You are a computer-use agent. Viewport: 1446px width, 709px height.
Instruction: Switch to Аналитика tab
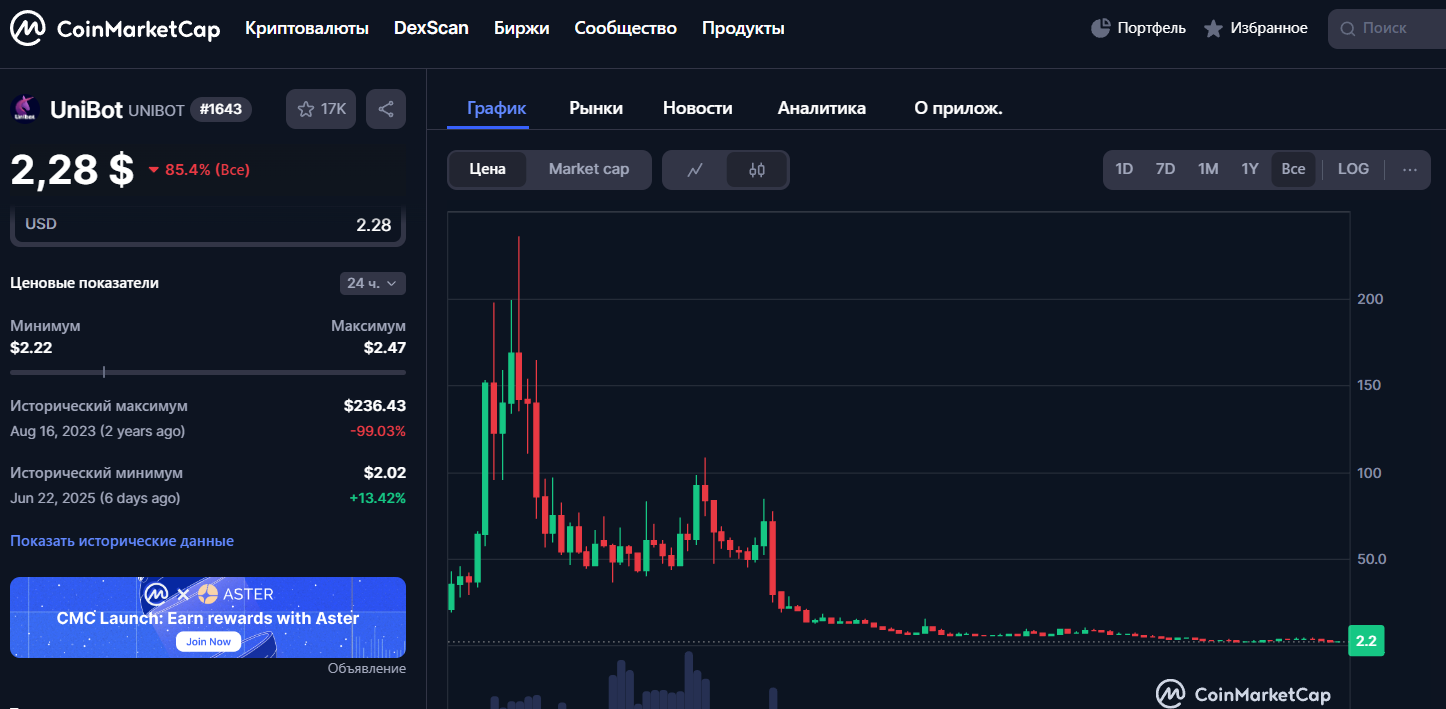(x=822, y=108)
